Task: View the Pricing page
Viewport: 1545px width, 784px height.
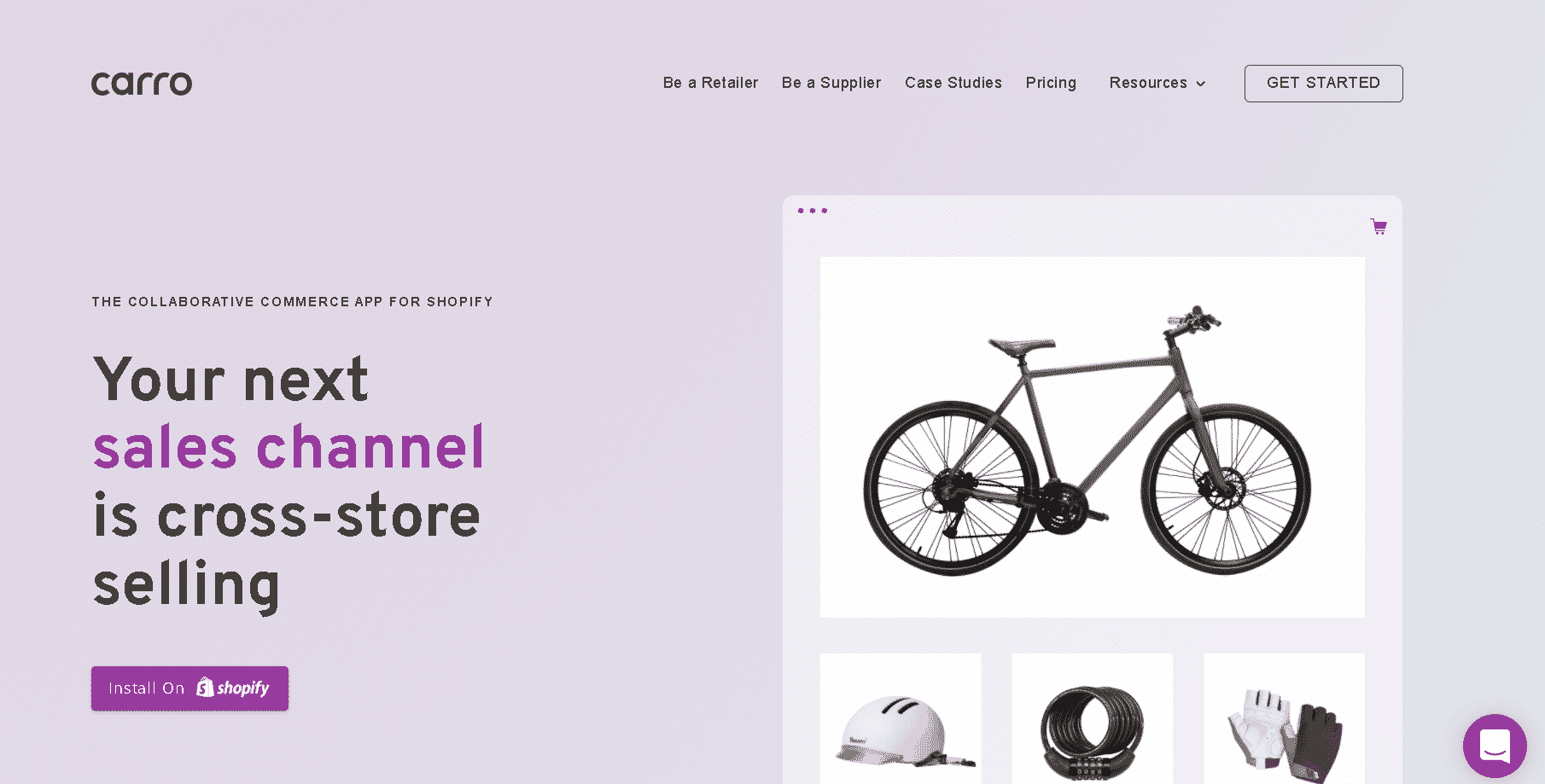Action: click(x=1051, y=83)
